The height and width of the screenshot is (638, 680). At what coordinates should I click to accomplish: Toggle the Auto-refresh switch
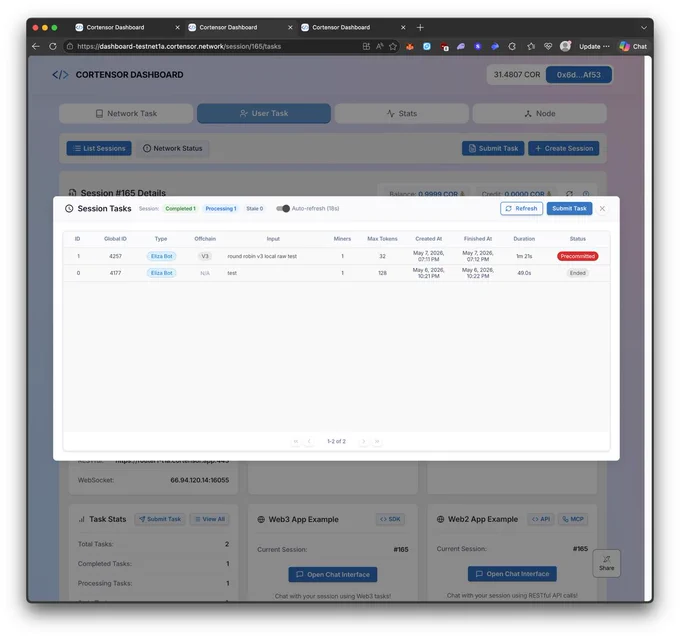283,209
